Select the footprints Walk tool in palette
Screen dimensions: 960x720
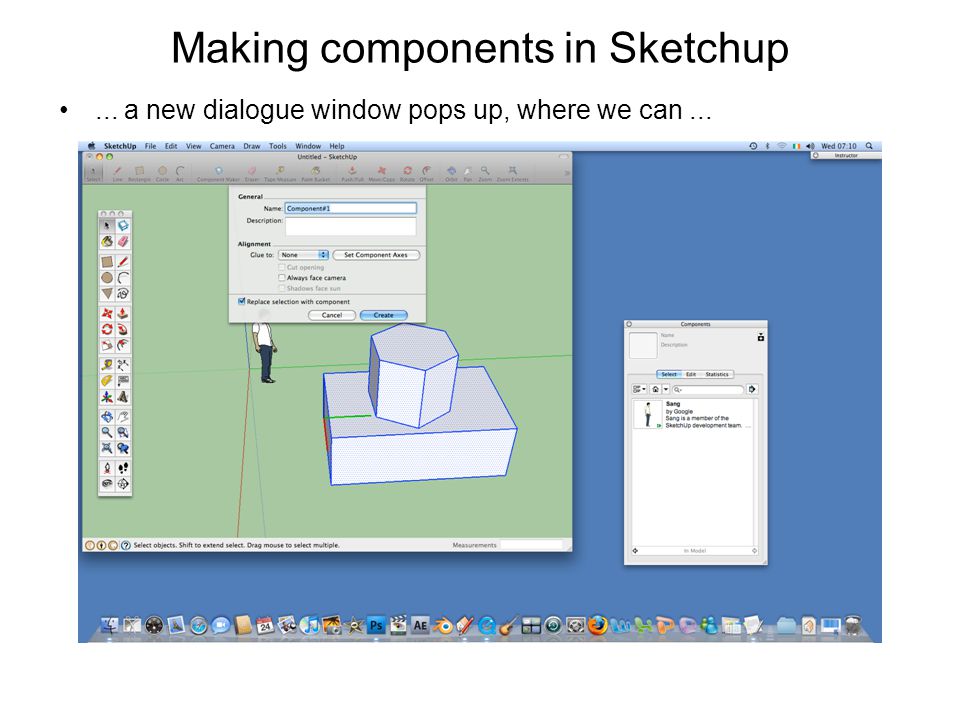(123, 468)
